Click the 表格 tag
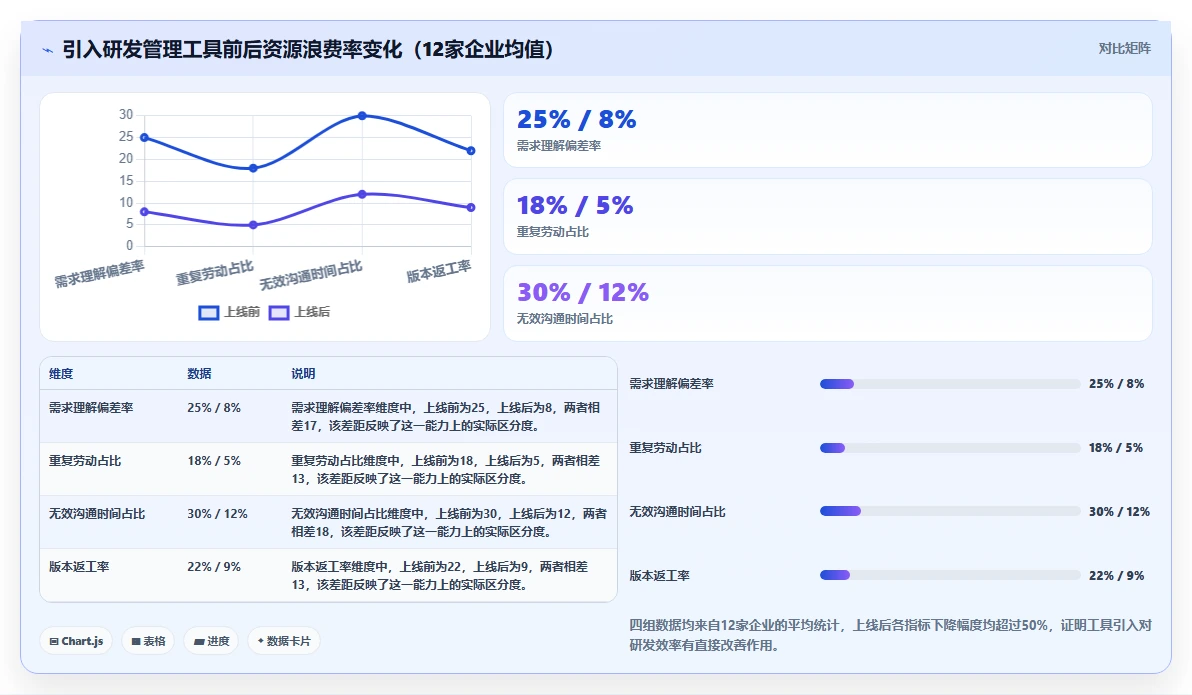This screenshot has height=695, width=1192. 148,641
